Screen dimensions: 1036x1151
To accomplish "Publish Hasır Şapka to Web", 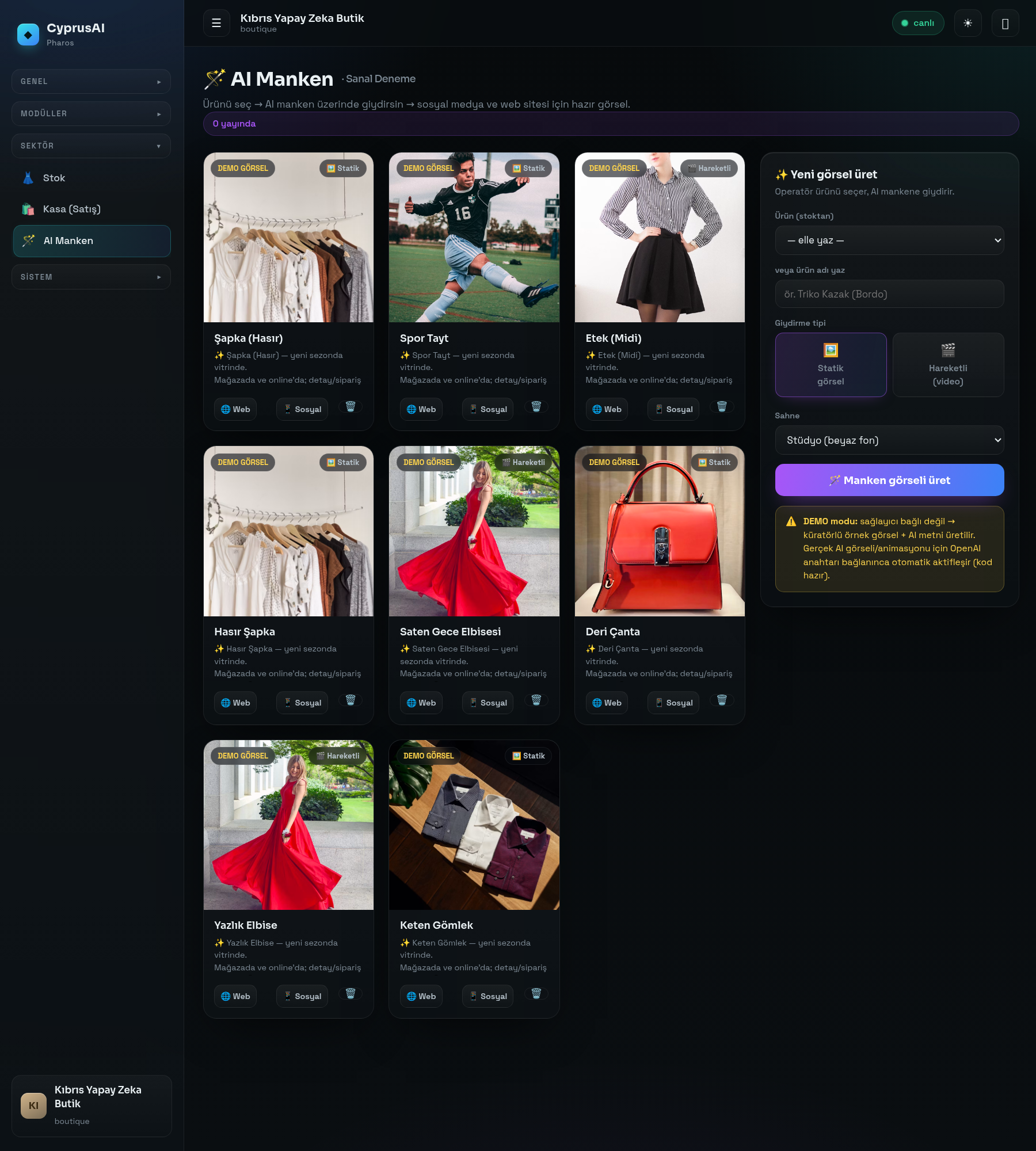I will point(235,703).
